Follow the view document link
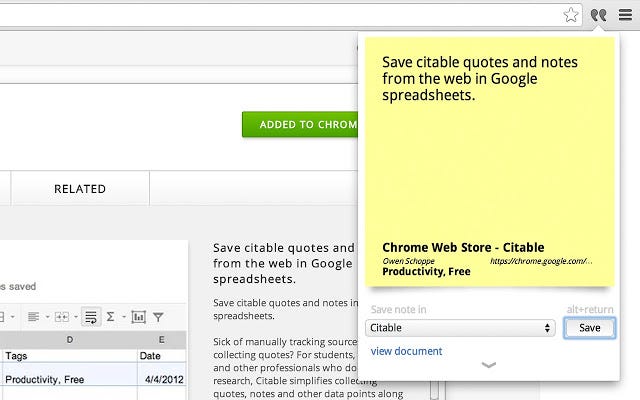This screenshot has width=640, height=400. click(x=406, y=351)
